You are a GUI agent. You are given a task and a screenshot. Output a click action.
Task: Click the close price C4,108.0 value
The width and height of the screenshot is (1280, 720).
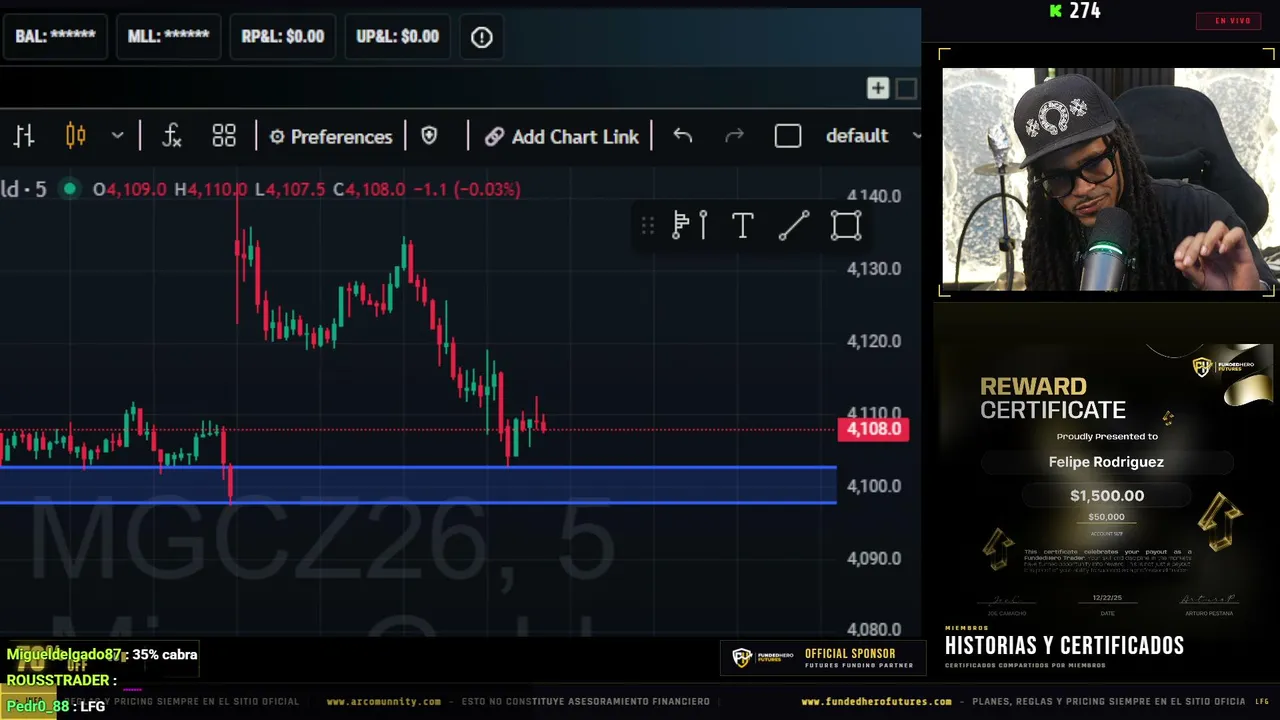click(x=369, y=189)
